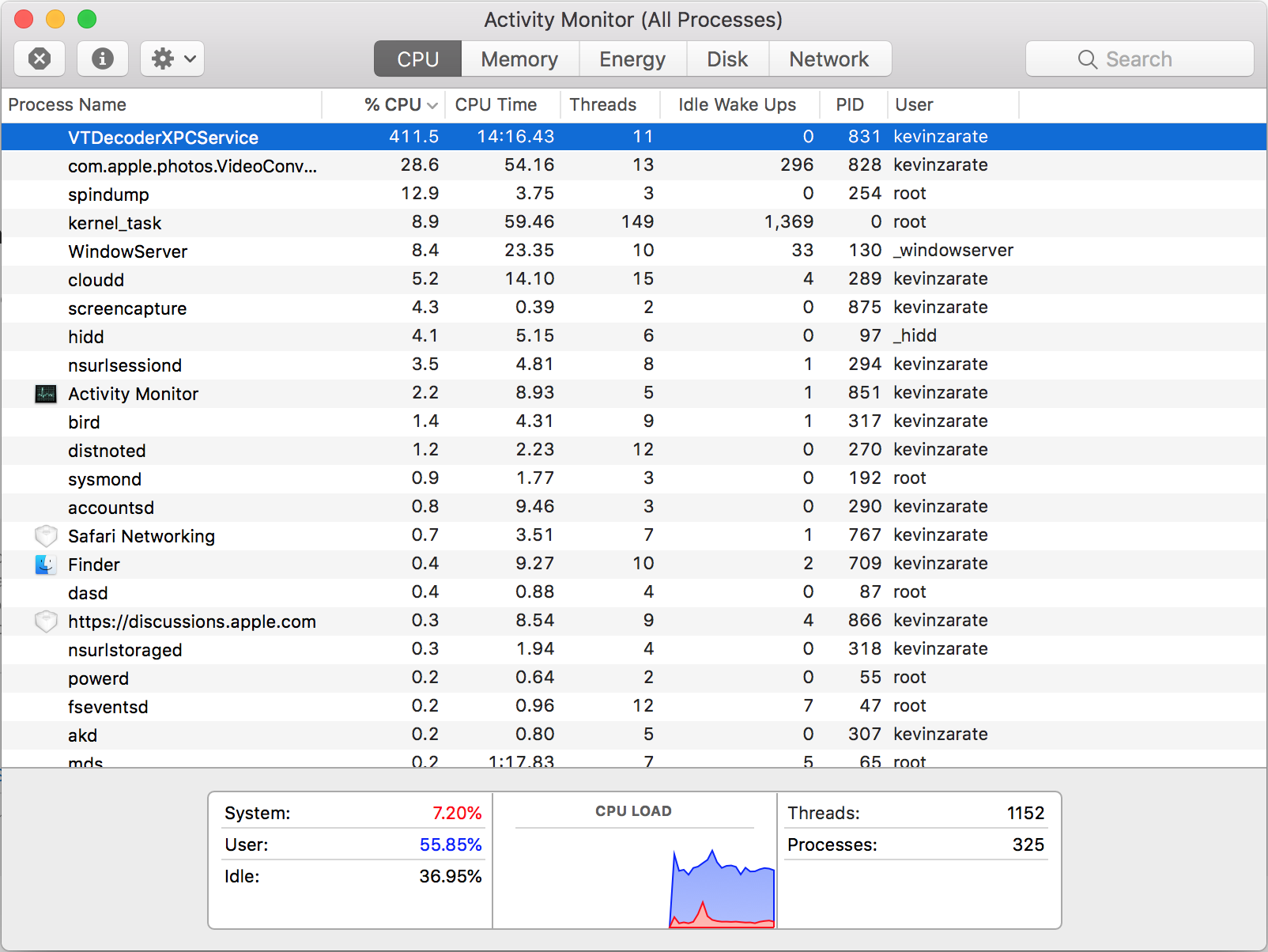
Task: Sort processes by PID column header
Action: [851, 104]
